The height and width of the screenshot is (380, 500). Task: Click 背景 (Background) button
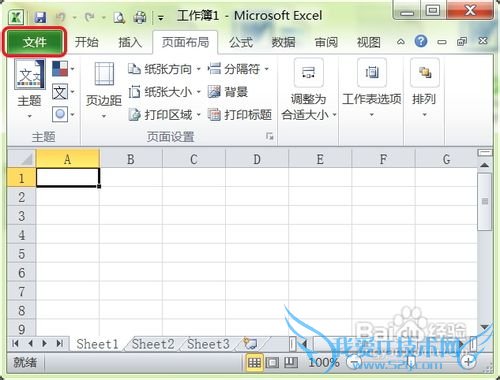click(x=228, y=92)
